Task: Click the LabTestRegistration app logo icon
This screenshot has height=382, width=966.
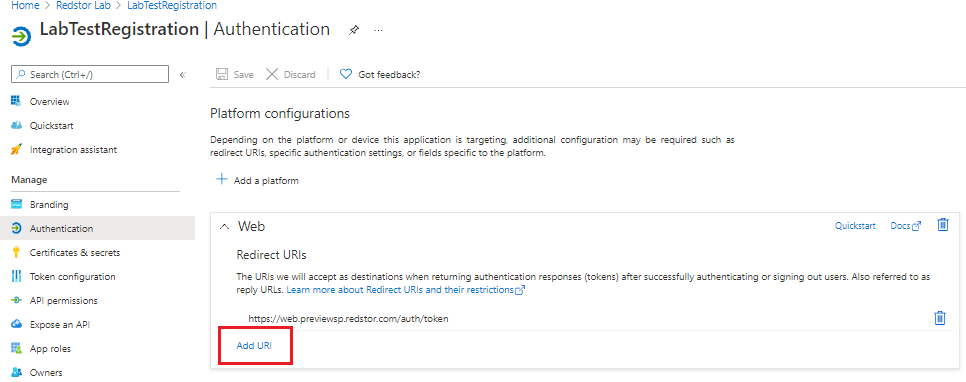Action: click(21, 36)
